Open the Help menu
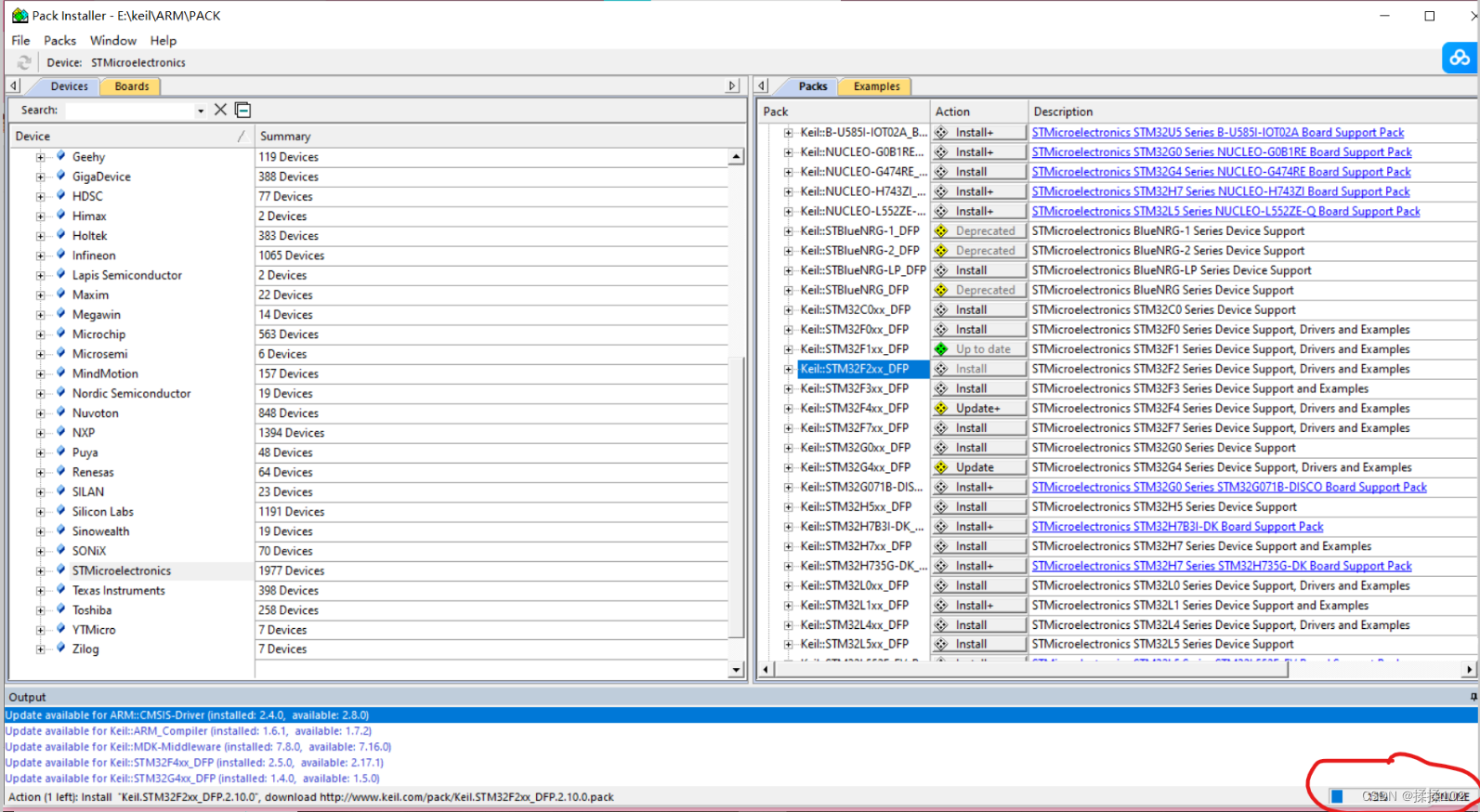 pos(164,40)
